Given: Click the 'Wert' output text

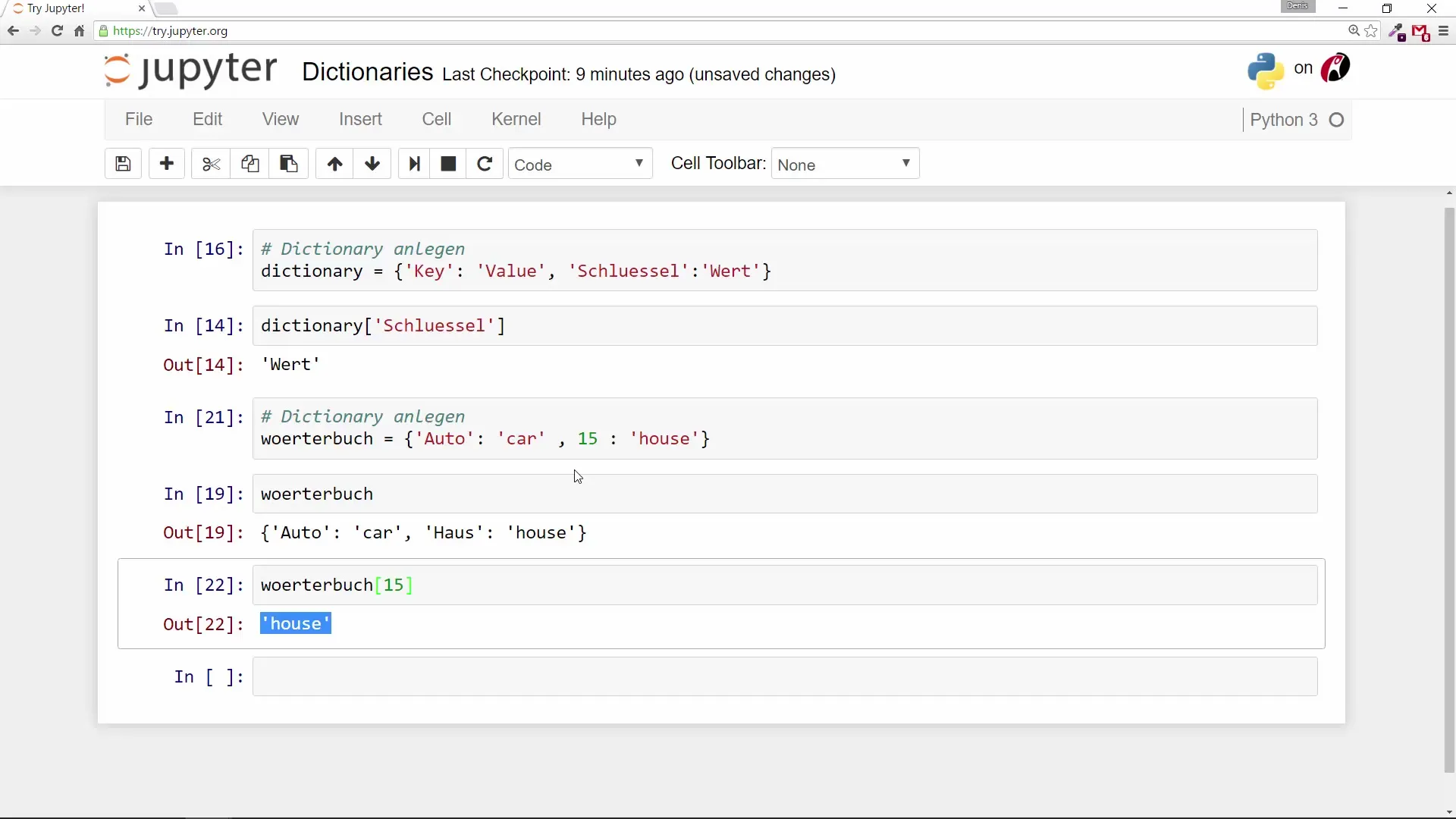Looking at the screenshot, I should coord(290,365).
